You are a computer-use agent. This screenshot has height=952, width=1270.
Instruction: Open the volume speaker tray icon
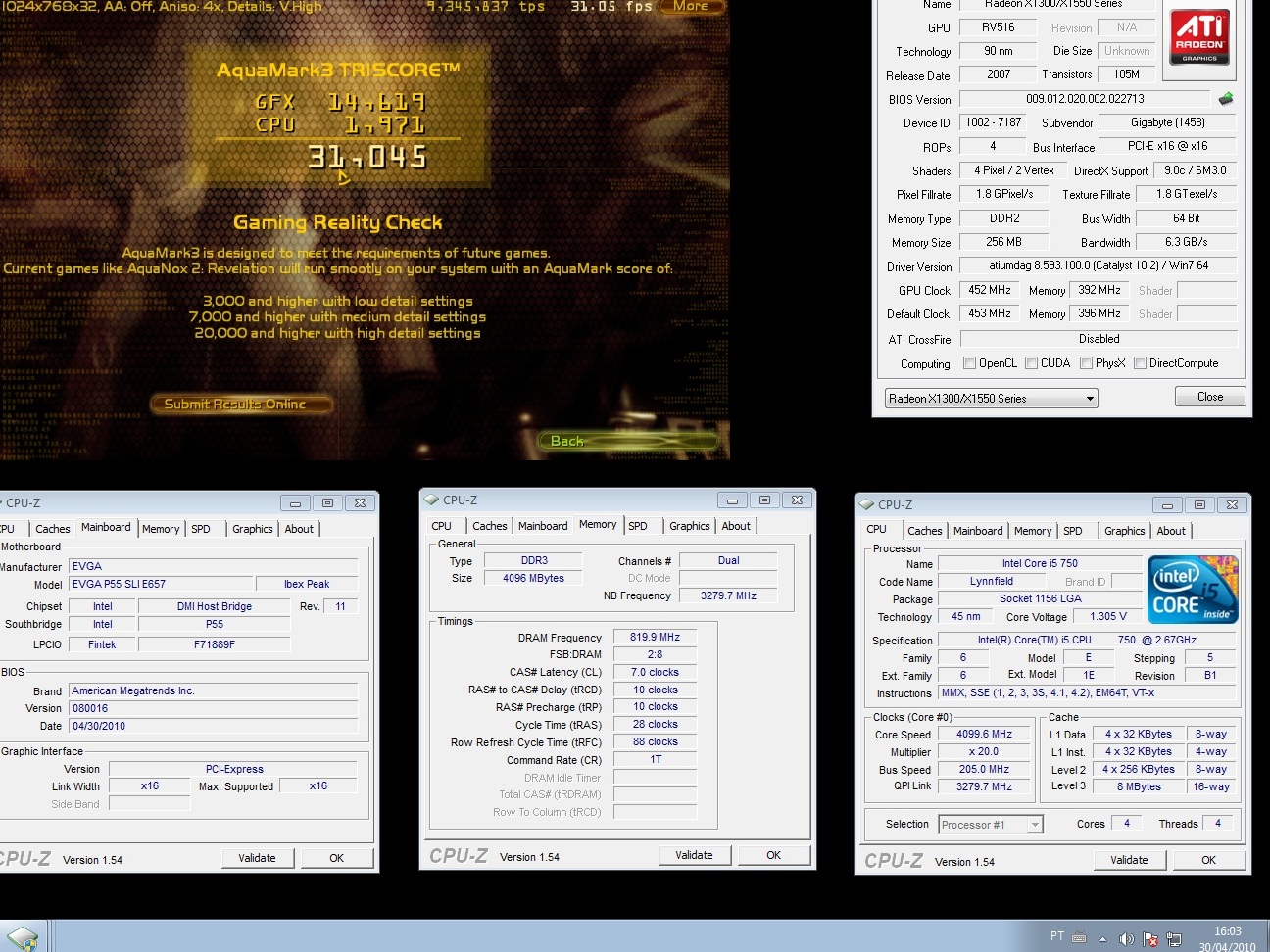click(x=1127, y=938)
